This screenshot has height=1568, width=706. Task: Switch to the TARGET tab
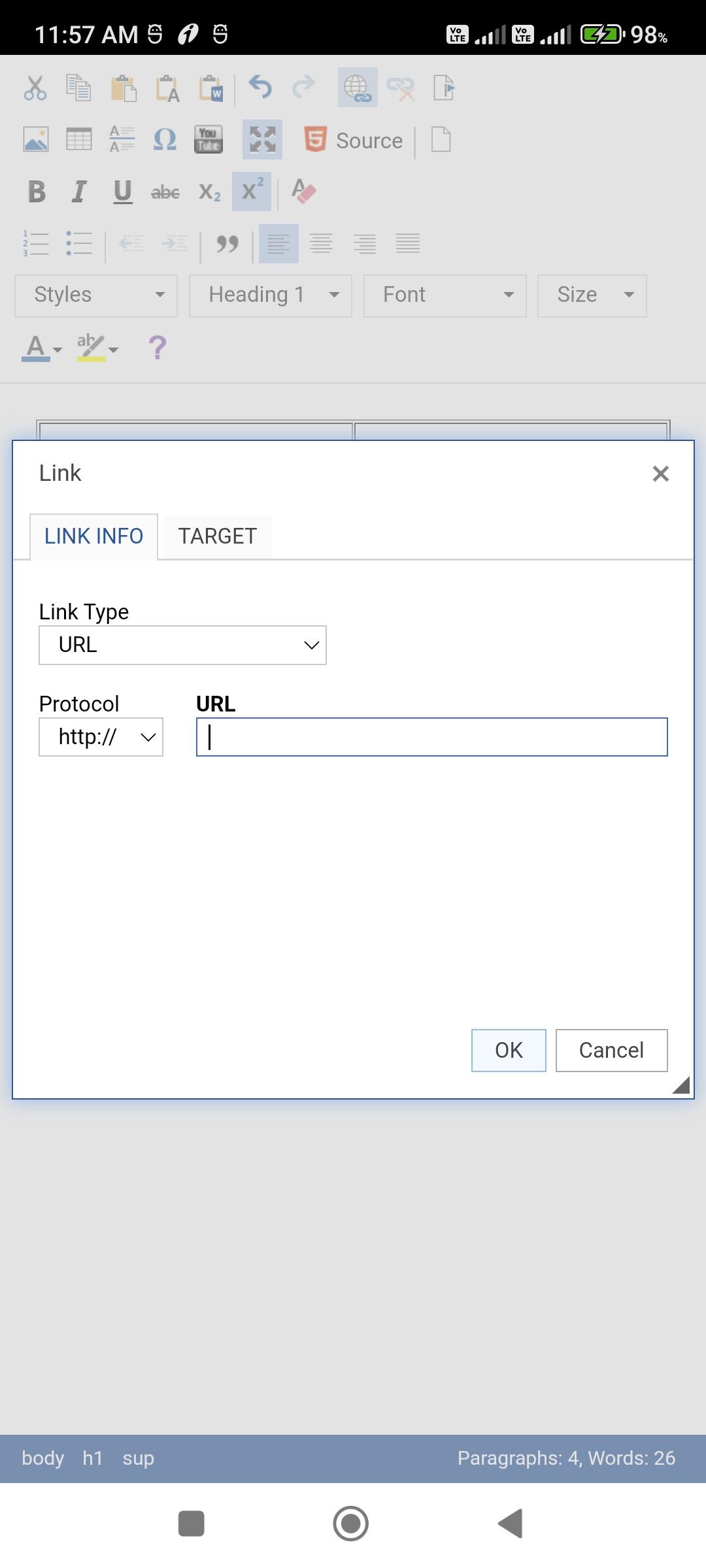click(x=217, y=536)
